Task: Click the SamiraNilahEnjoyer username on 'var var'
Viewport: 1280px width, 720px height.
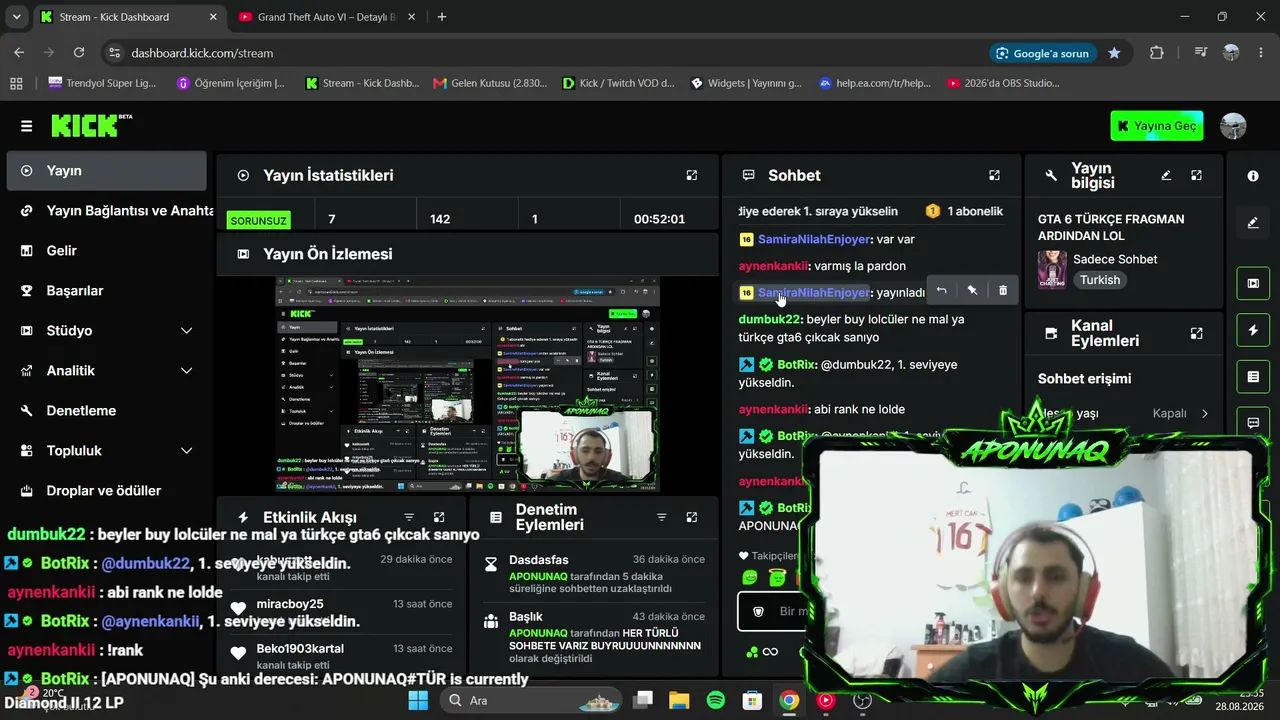Action: coord(814,239)
